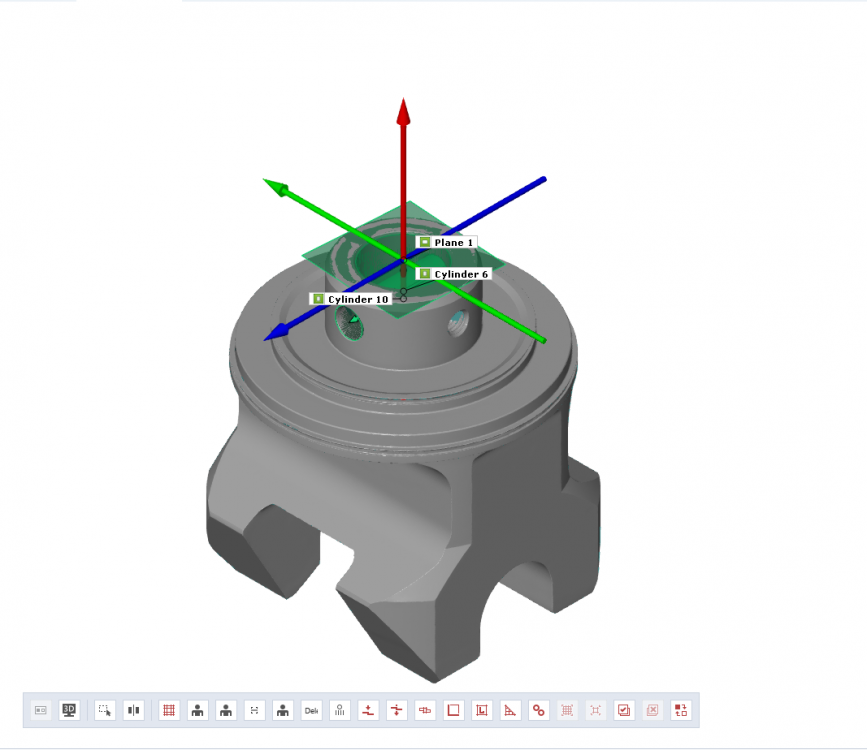Select the caliper measurement icon

pyautogui.click(x=425, y=710)
